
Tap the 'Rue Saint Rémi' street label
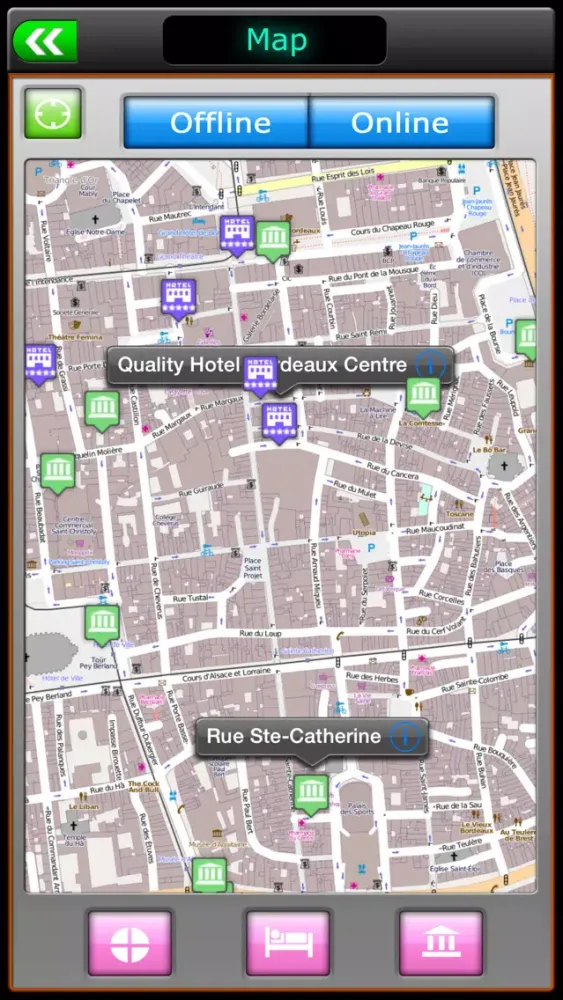[362, 334]
